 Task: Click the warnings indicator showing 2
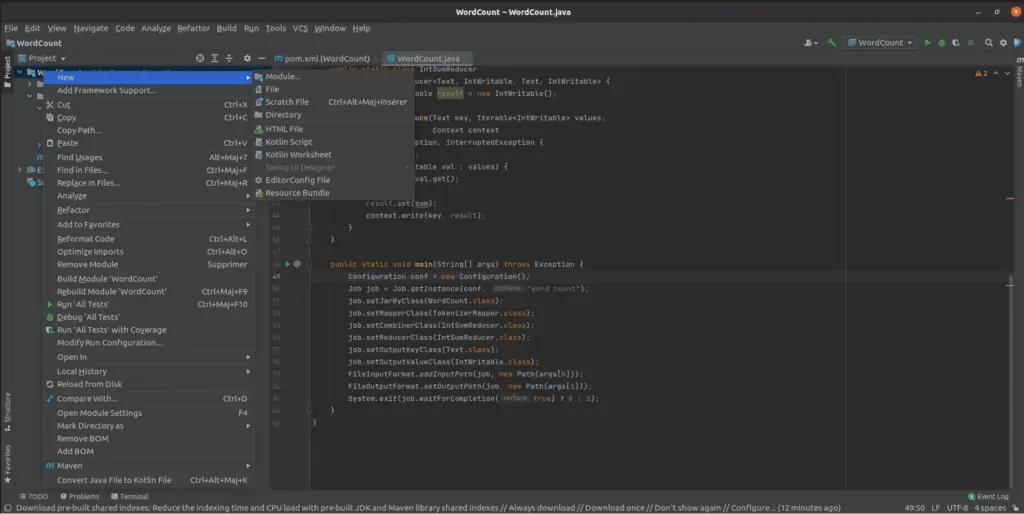coord(982,73)
